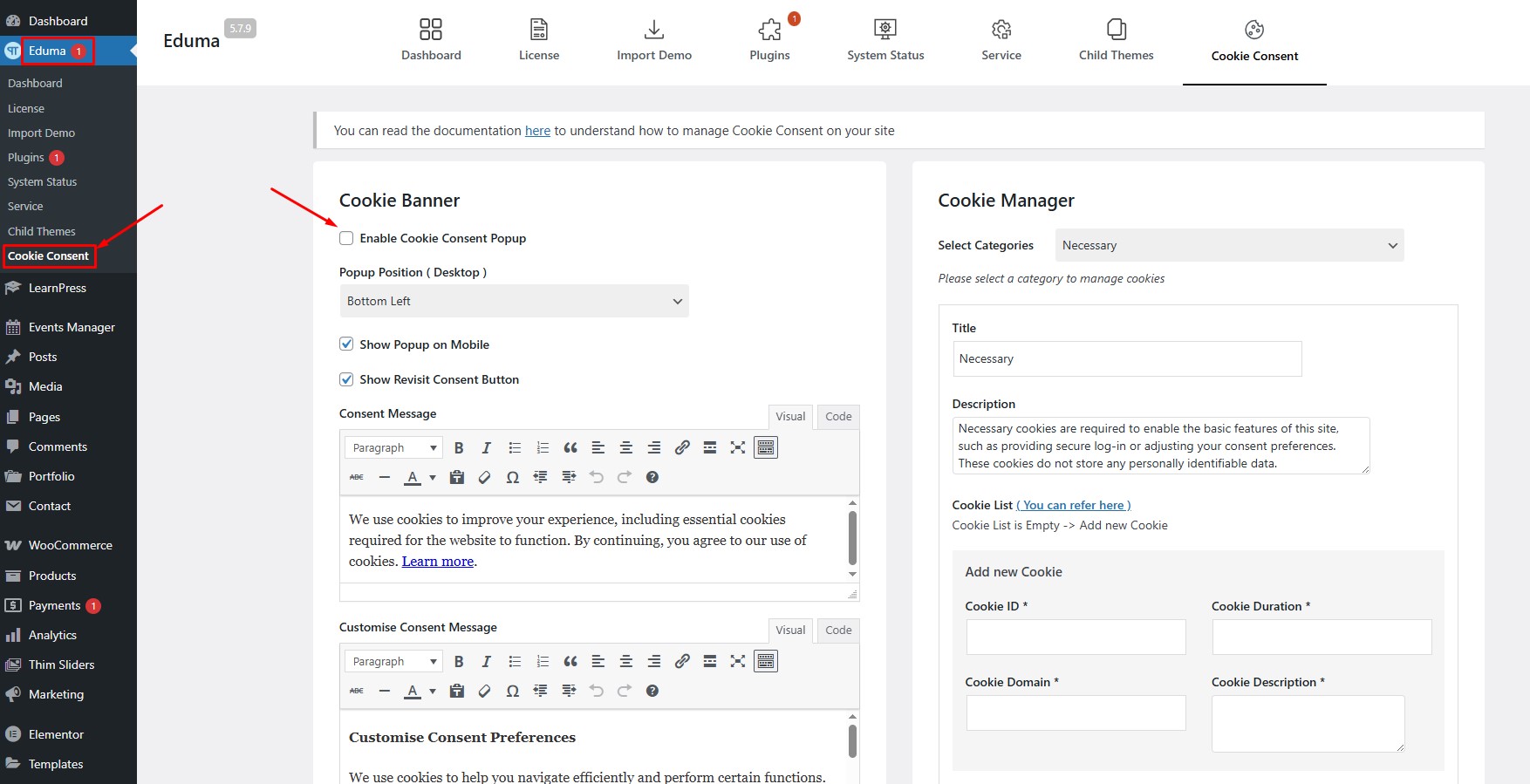1530x784 pixels.
Task: Click blockquote icon in Consent Message editor
Action: [570, 447]
